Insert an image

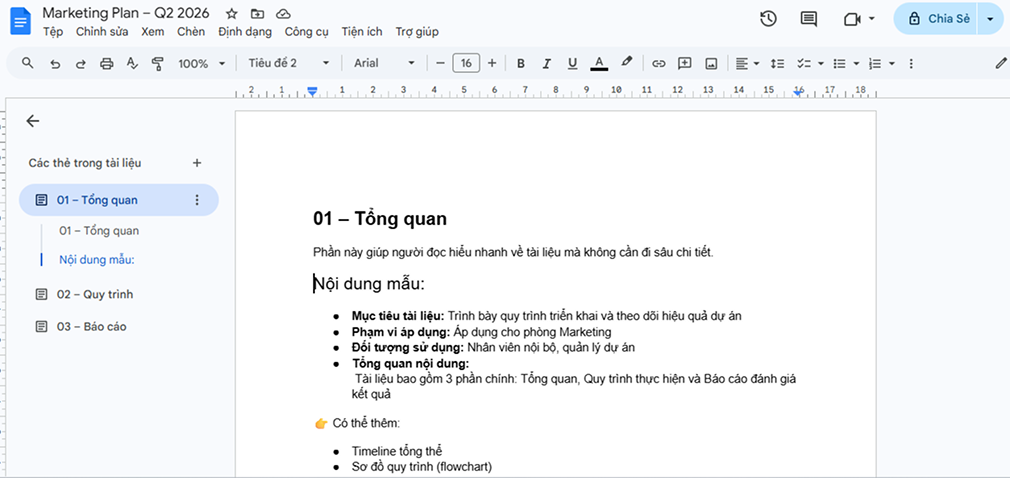(711, 63)
